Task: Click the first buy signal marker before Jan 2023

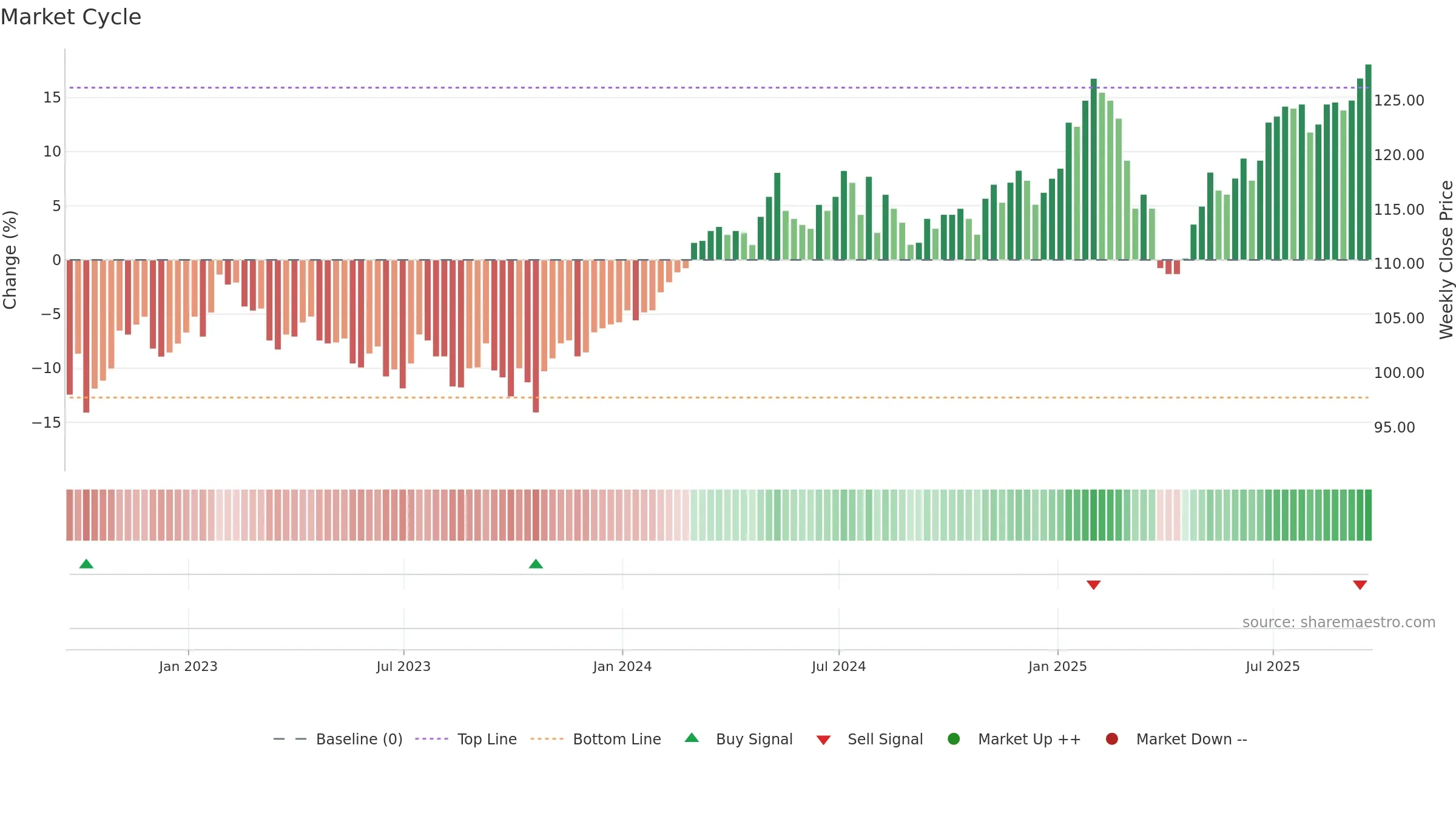Action: pos(86,564)
